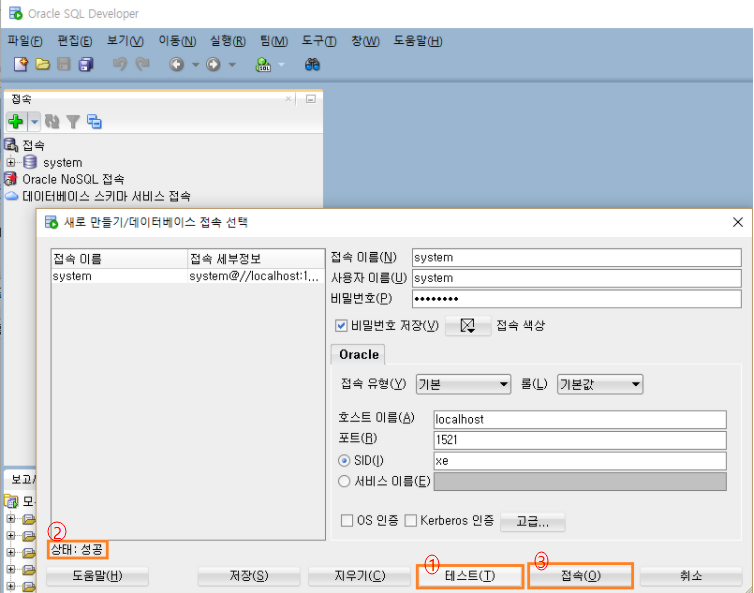This screenshot has width=754, height=593.
Task: Click the Filter funnel icon in connections panel
Action: click(x=73, y=122)
